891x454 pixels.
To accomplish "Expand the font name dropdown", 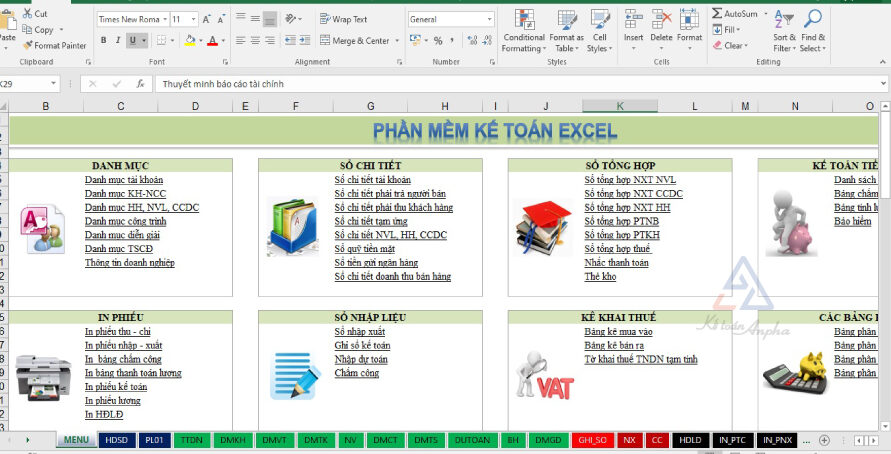I will (161, 19).
